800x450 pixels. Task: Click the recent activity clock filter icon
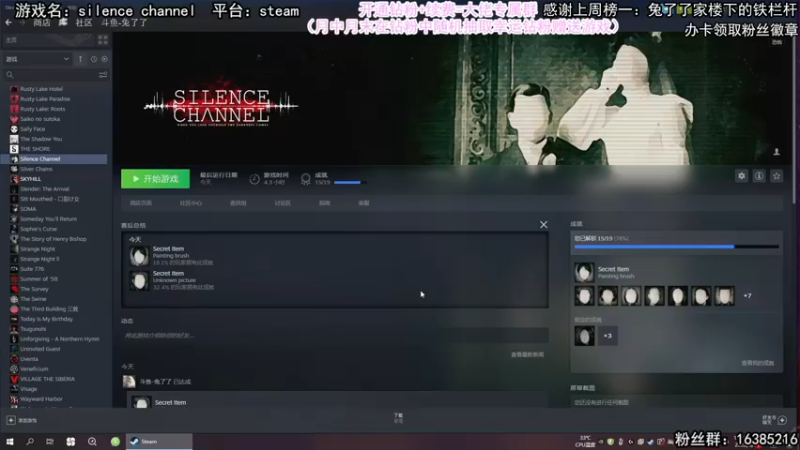pyautogui.click(x=93, y=59)
